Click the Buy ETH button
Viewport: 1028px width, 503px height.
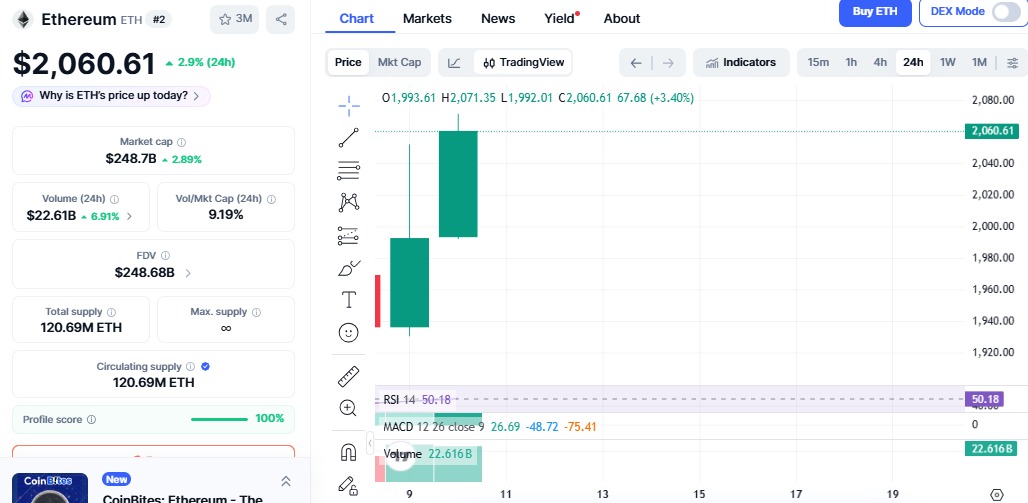pos(875,12)
